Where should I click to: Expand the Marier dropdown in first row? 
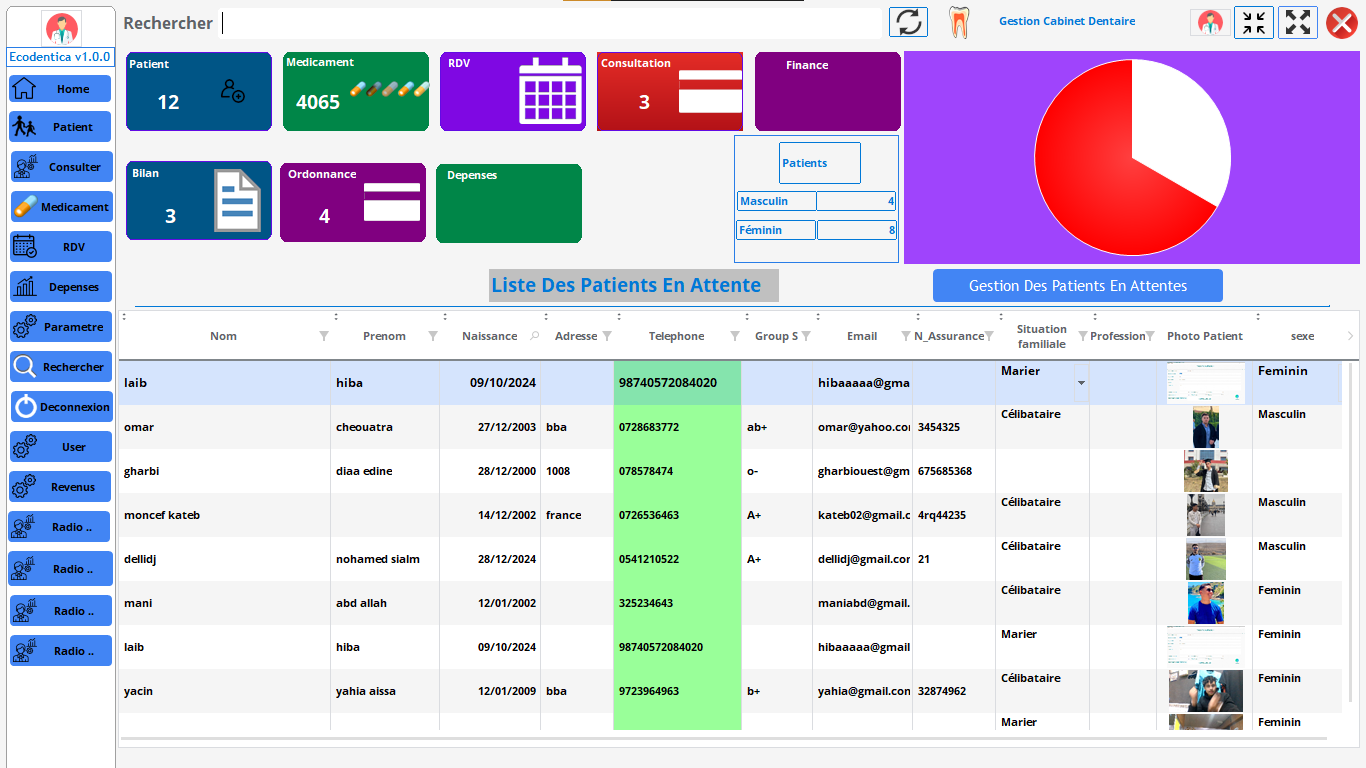point(1080,383)
